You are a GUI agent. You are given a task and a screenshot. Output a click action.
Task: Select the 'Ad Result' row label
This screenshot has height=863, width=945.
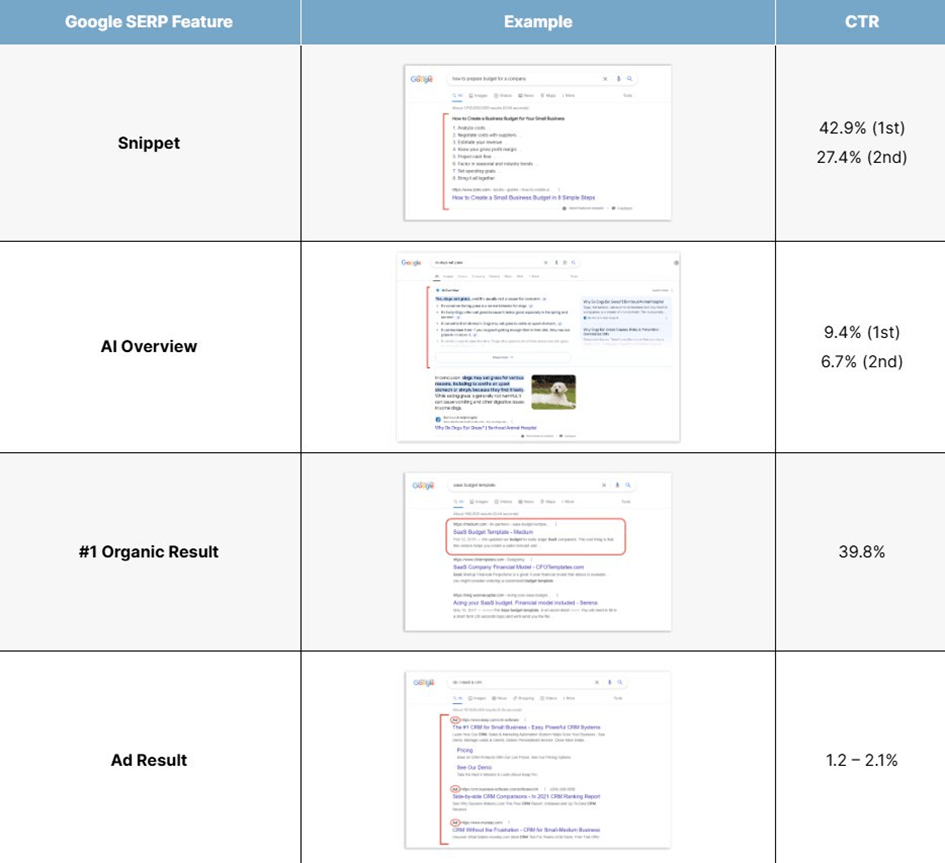point(149,761)
